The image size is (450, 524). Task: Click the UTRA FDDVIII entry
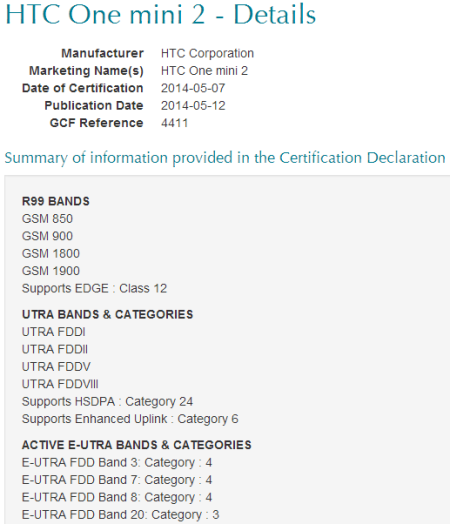click(60, 384)
